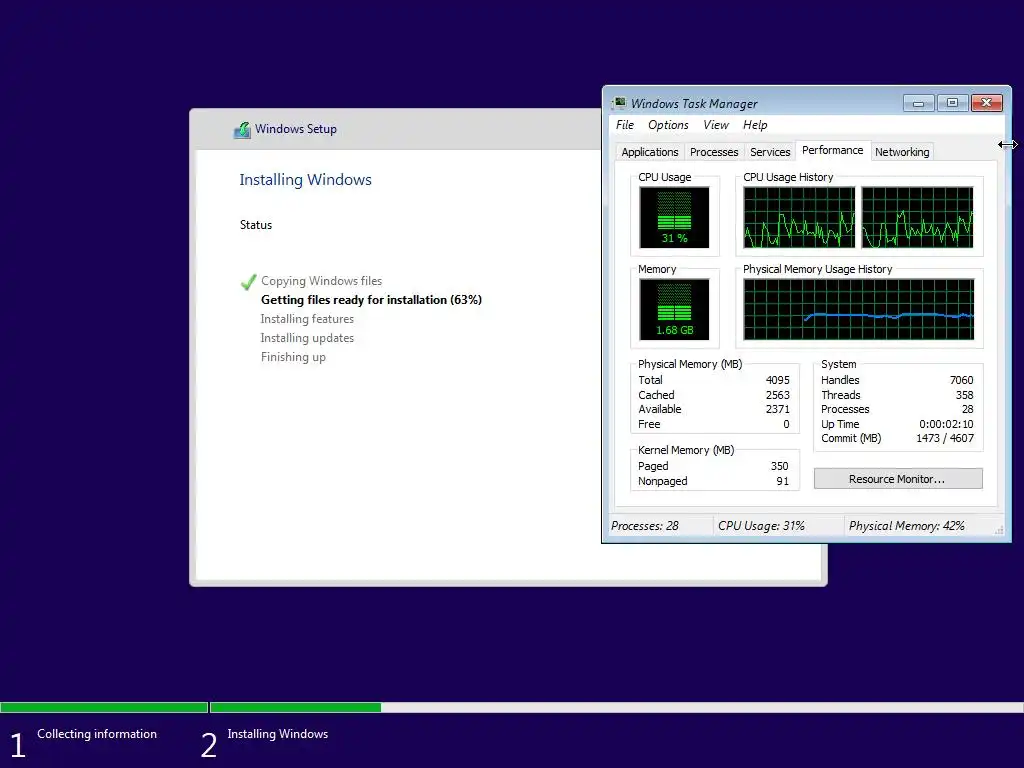The width and height of the screenshot is (1024, 768).
Task: Maximize the Windows Task Manager window
Action: (952, 103)
